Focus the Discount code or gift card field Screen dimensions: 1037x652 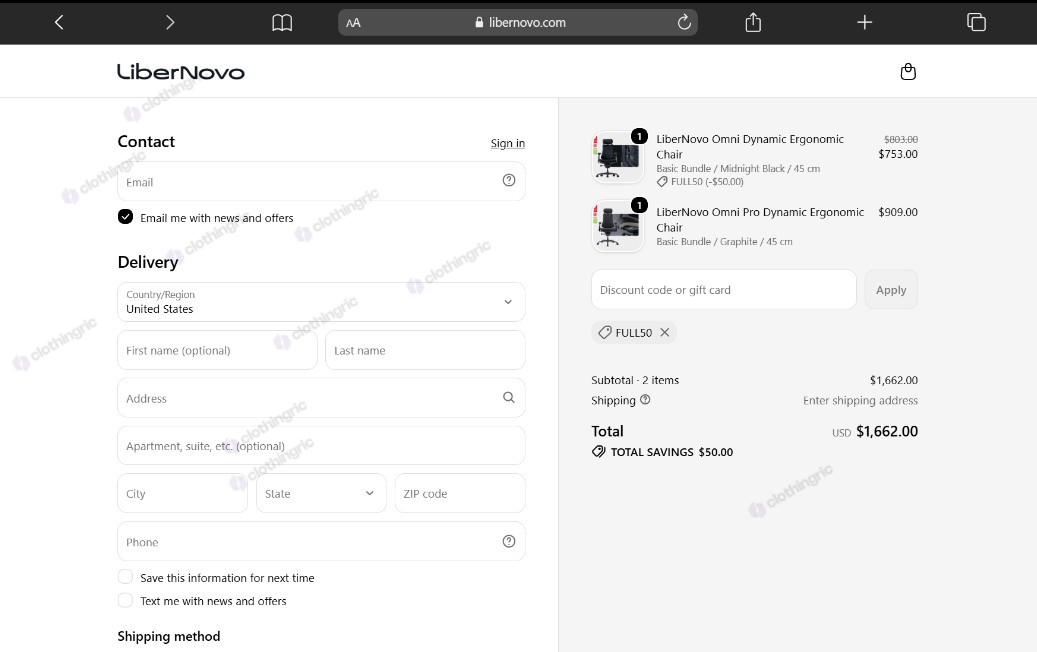[x=724, y=290]
